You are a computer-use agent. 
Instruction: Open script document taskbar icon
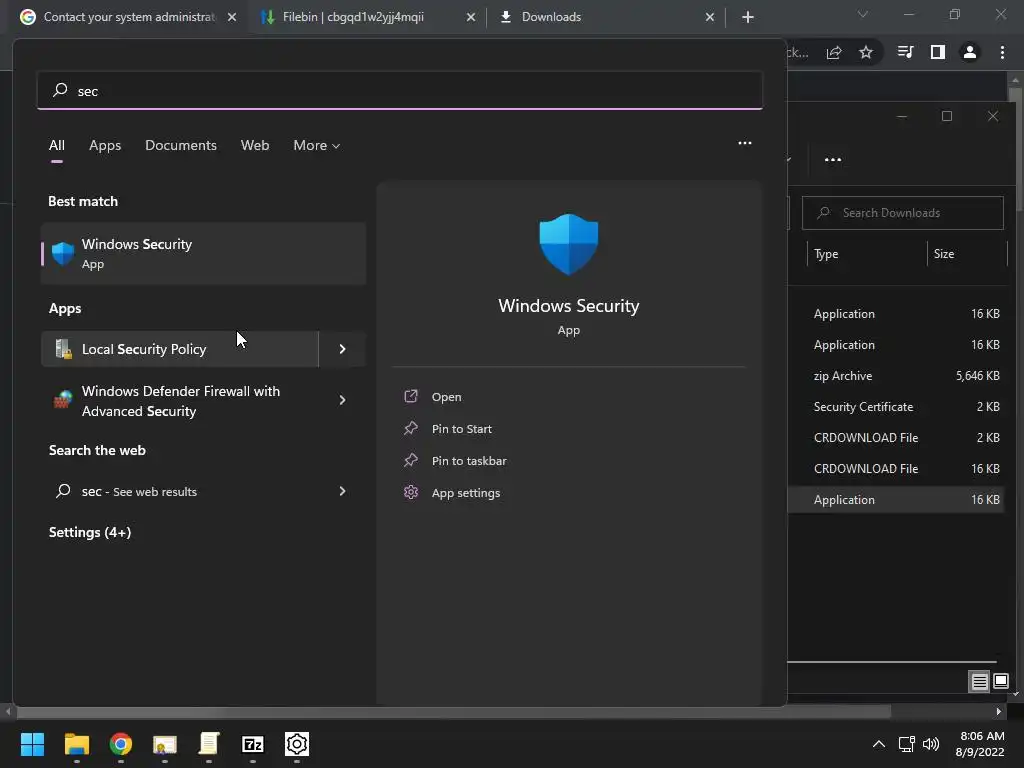[208, 744]
